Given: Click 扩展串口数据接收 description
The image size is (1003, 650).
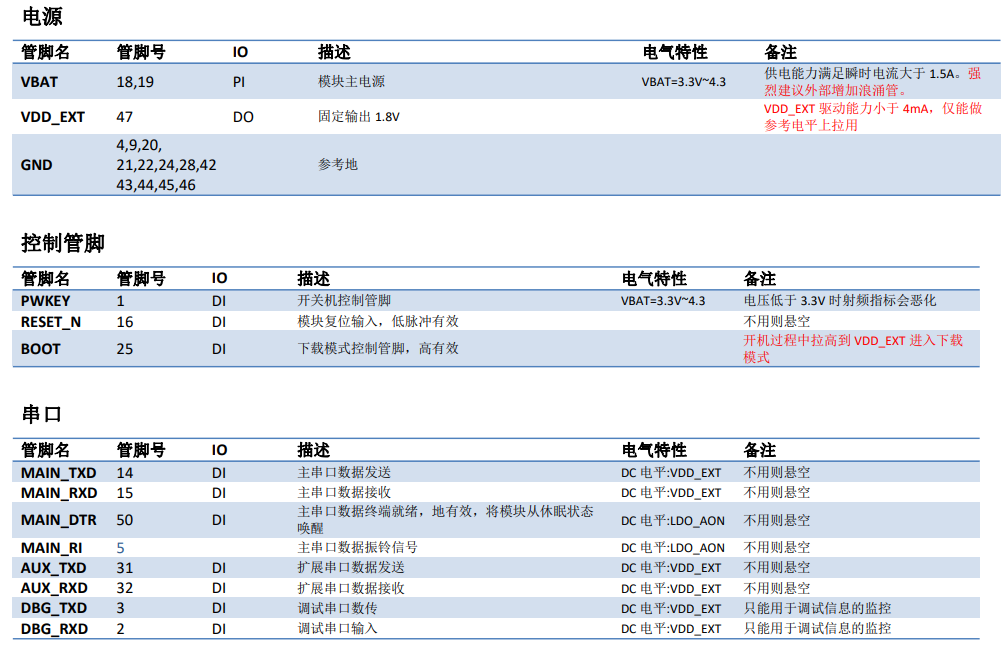Looking at the screenshot, I should coord(351,588).
